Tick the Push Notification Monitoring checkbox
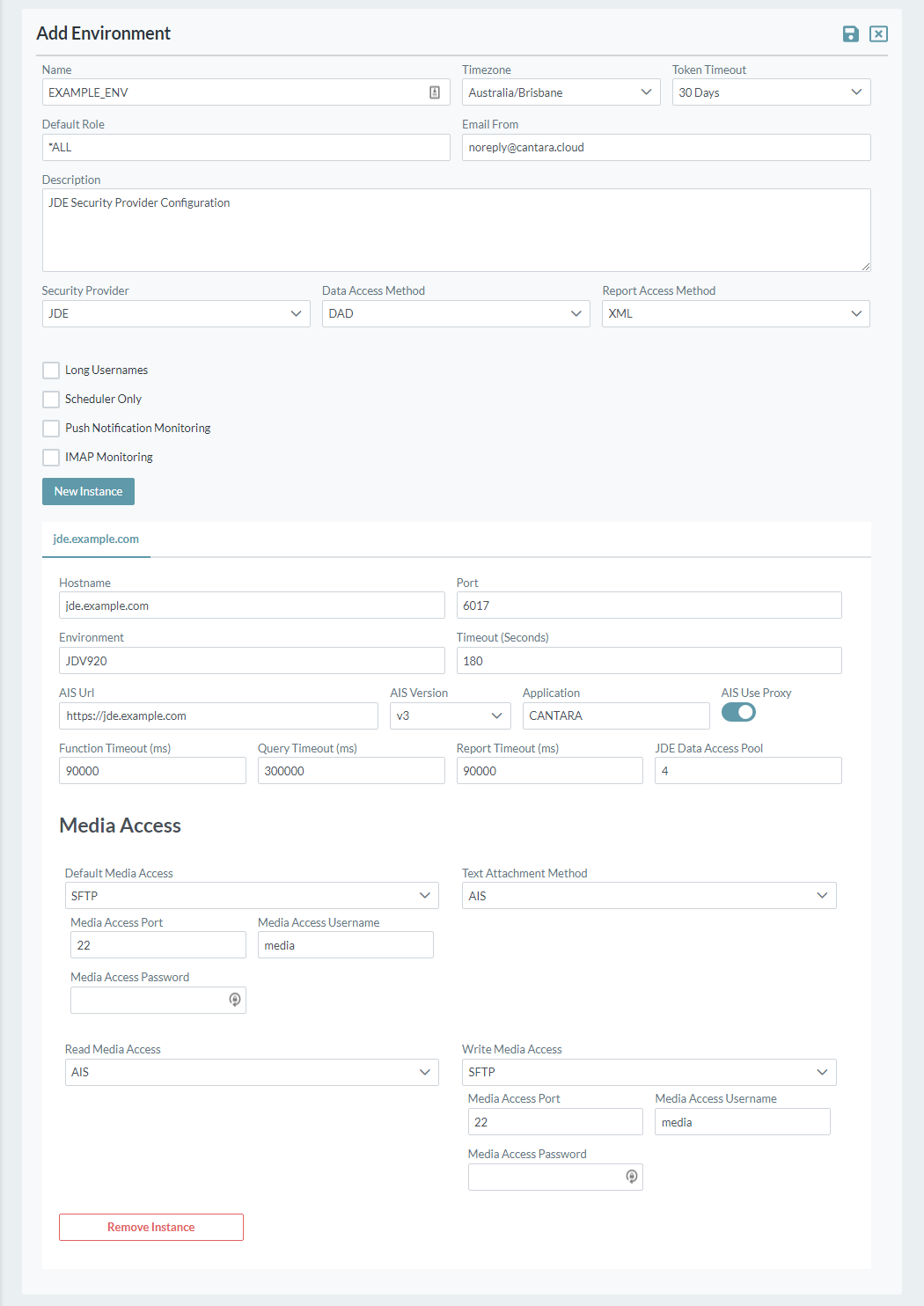The width and height of the screenshot is (924, 1306). pos(52,429)
